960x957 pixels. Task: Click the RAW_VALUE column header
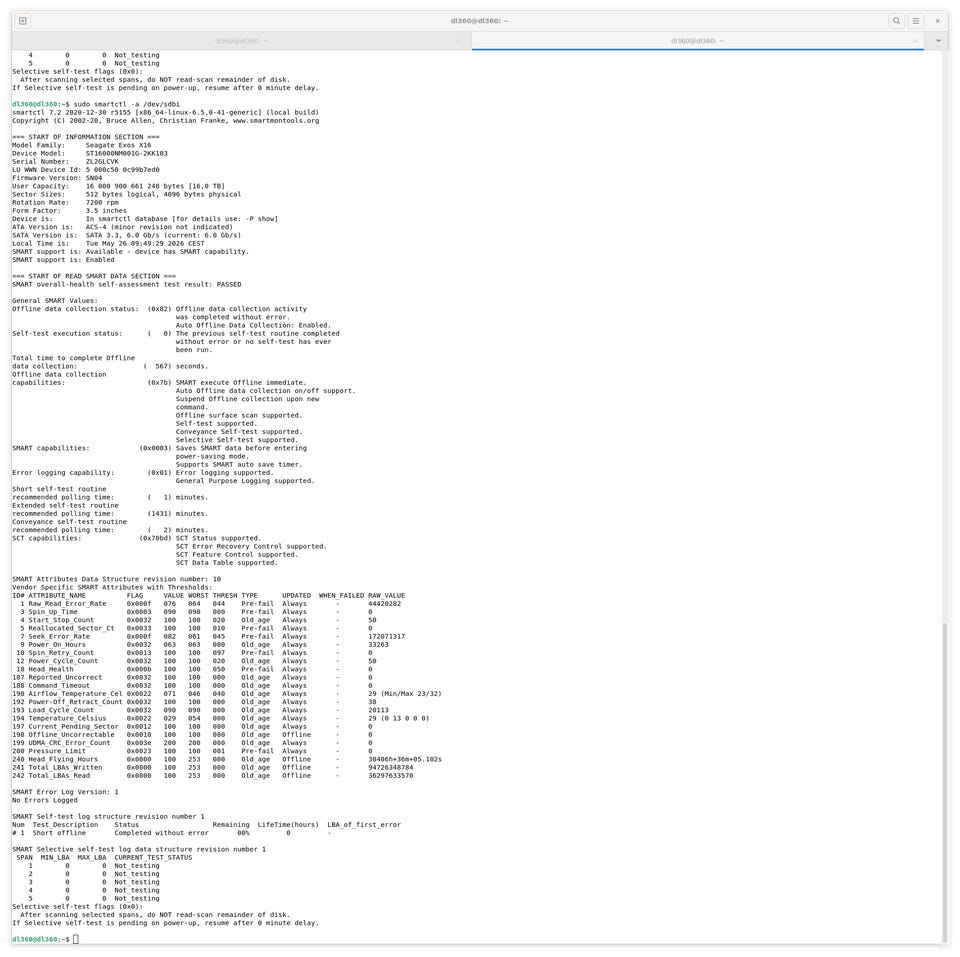click(x=386, y=596)
